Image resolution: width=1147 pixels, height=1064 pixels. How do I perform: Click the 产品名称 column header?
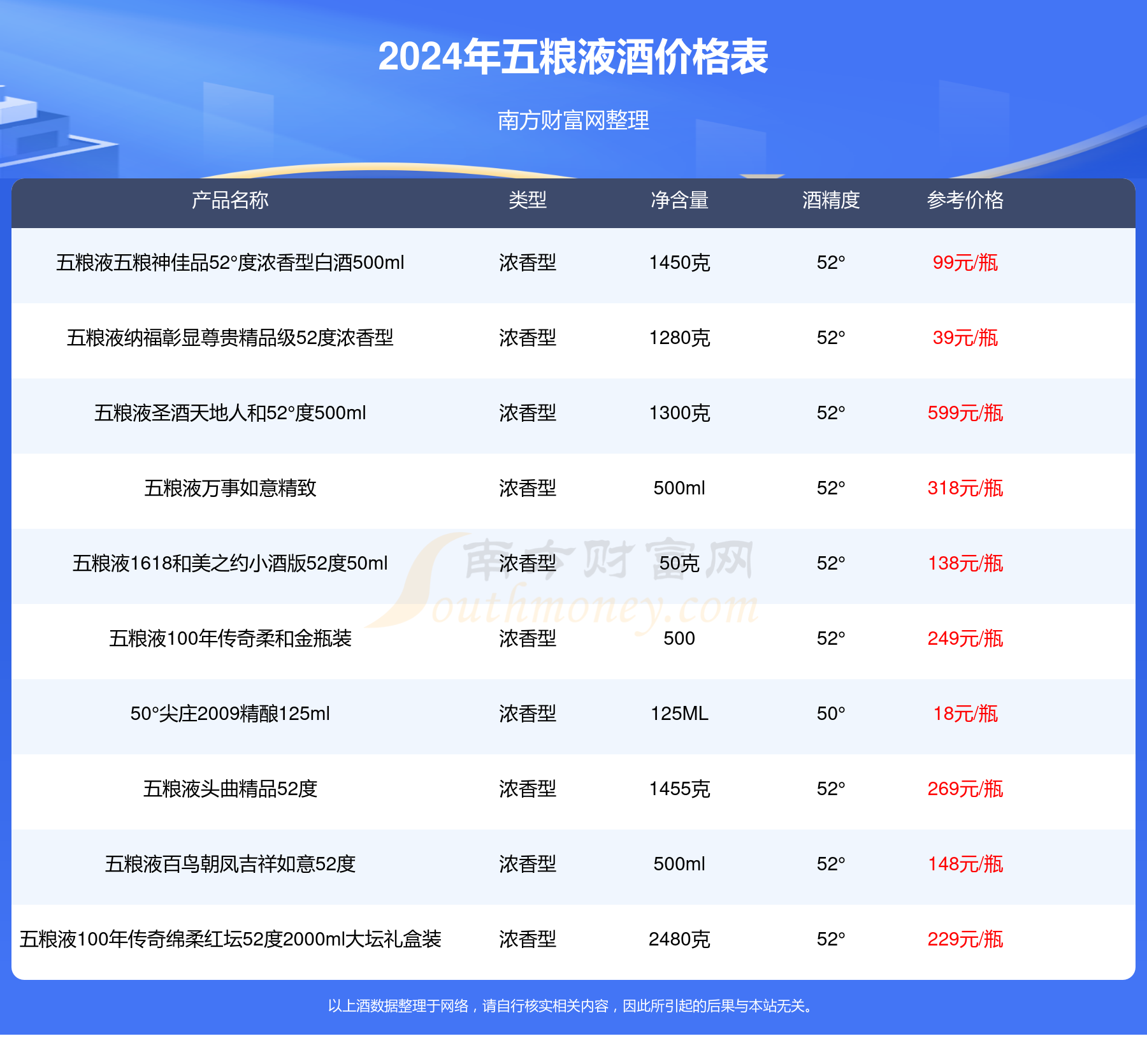coord(230,200)
